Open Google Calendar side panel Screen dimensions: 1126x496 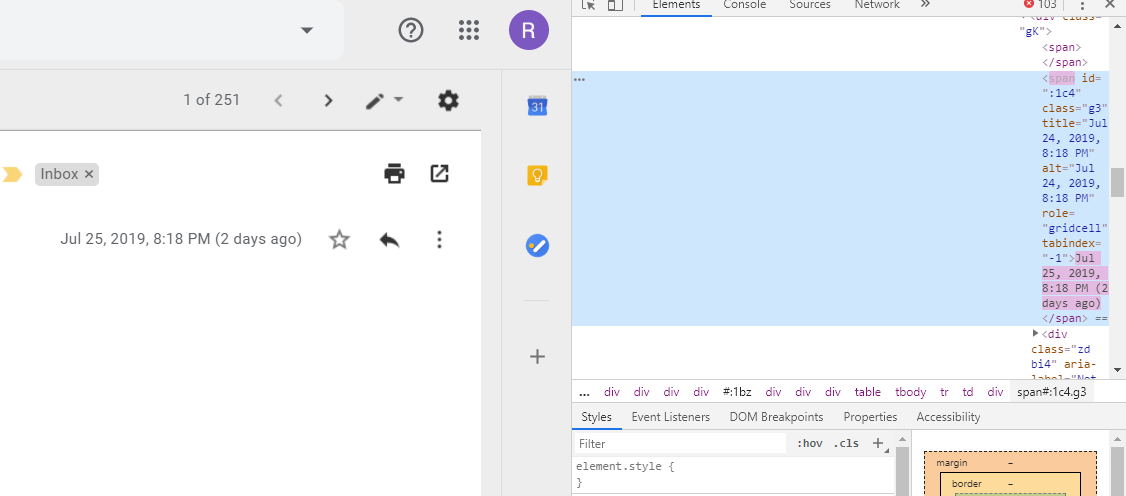(537, 106)
